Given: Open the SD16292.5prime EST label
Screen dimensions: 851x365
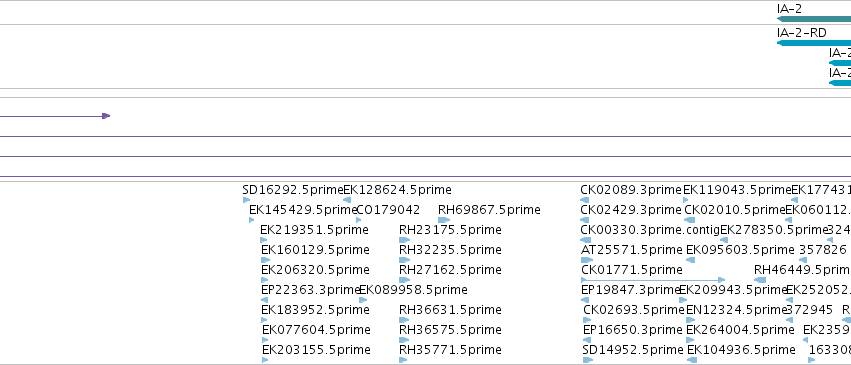Looking at the screenshot, I should (x=293, y=190).
